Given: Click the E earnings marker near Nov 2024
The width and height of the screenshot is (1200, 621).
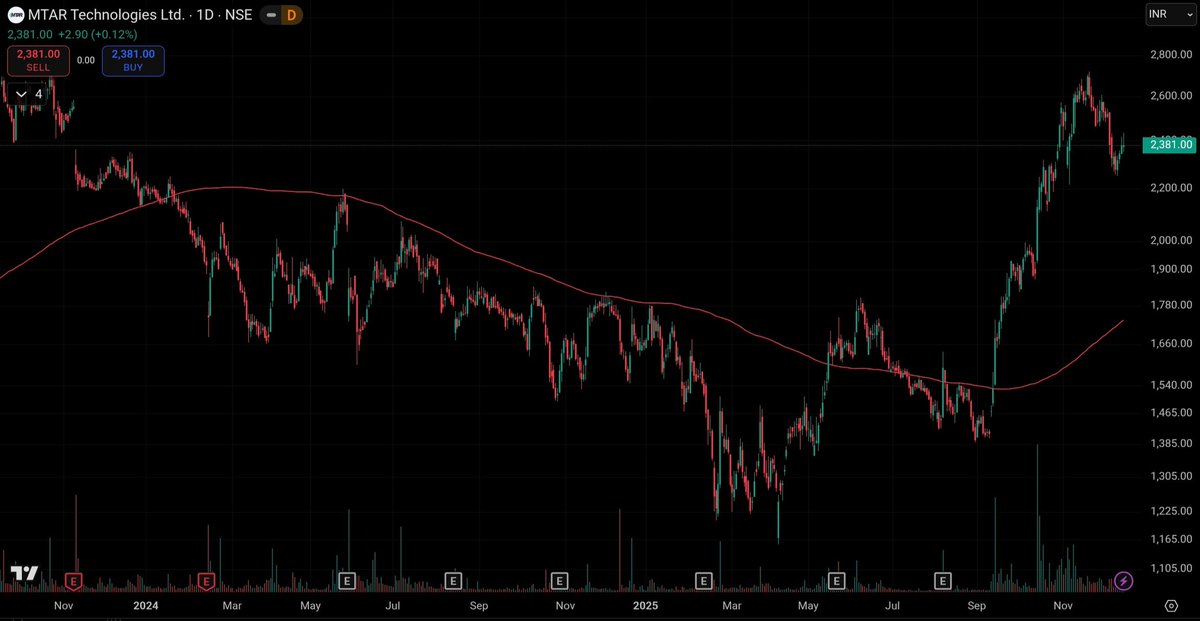Looking at the screenshot, I should [559, 580].
